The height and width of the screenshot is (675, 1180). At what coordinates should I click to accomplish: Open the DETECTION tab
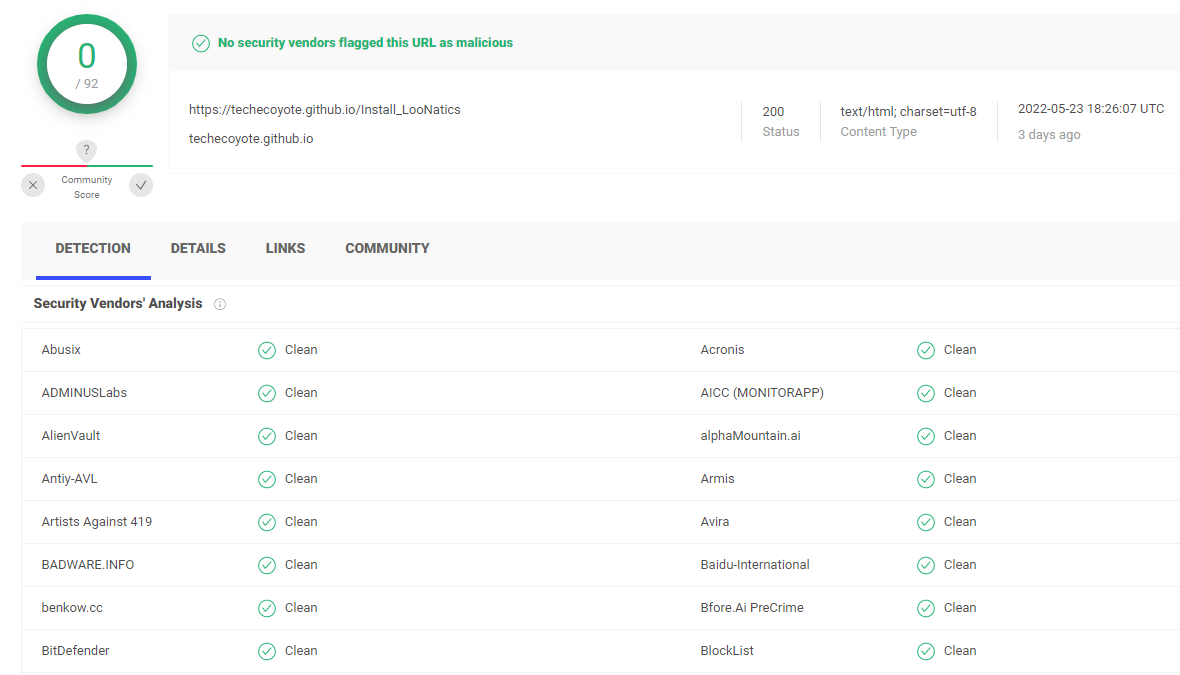(93, 248)
